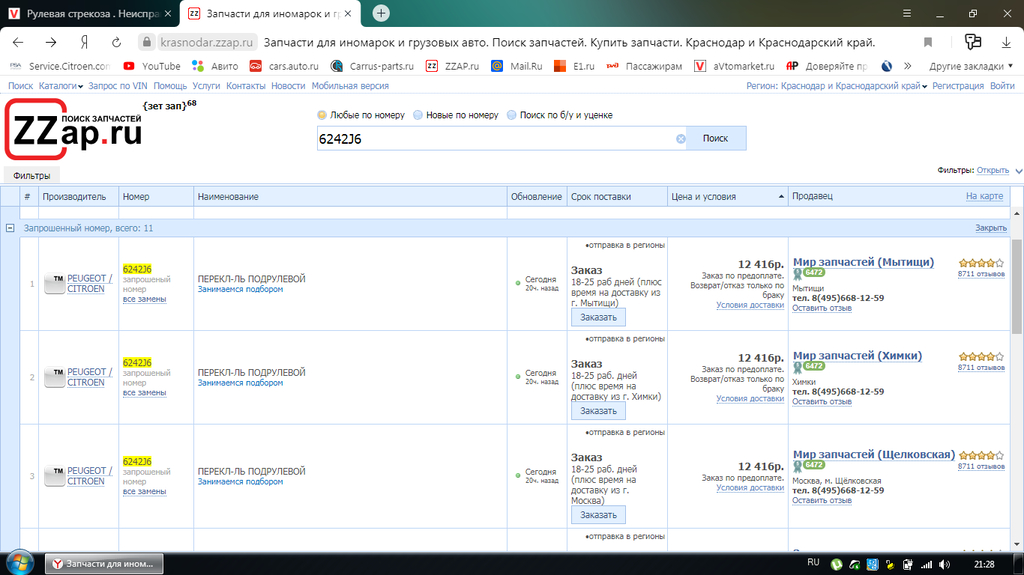Open the Carrus-parts.ru bookmark

click(372, 66)
